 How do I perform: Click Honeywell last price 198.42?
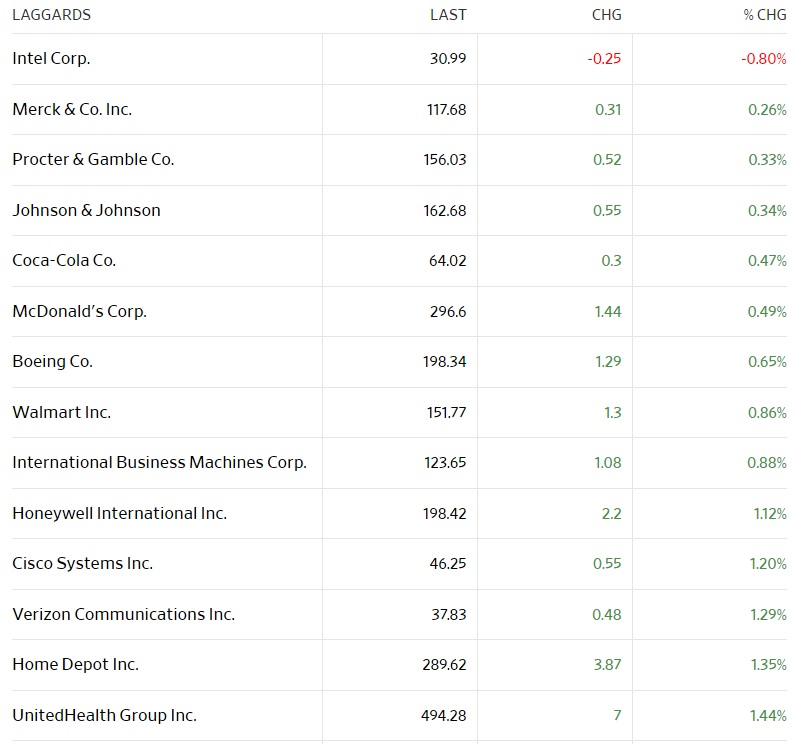coord(445,513)
